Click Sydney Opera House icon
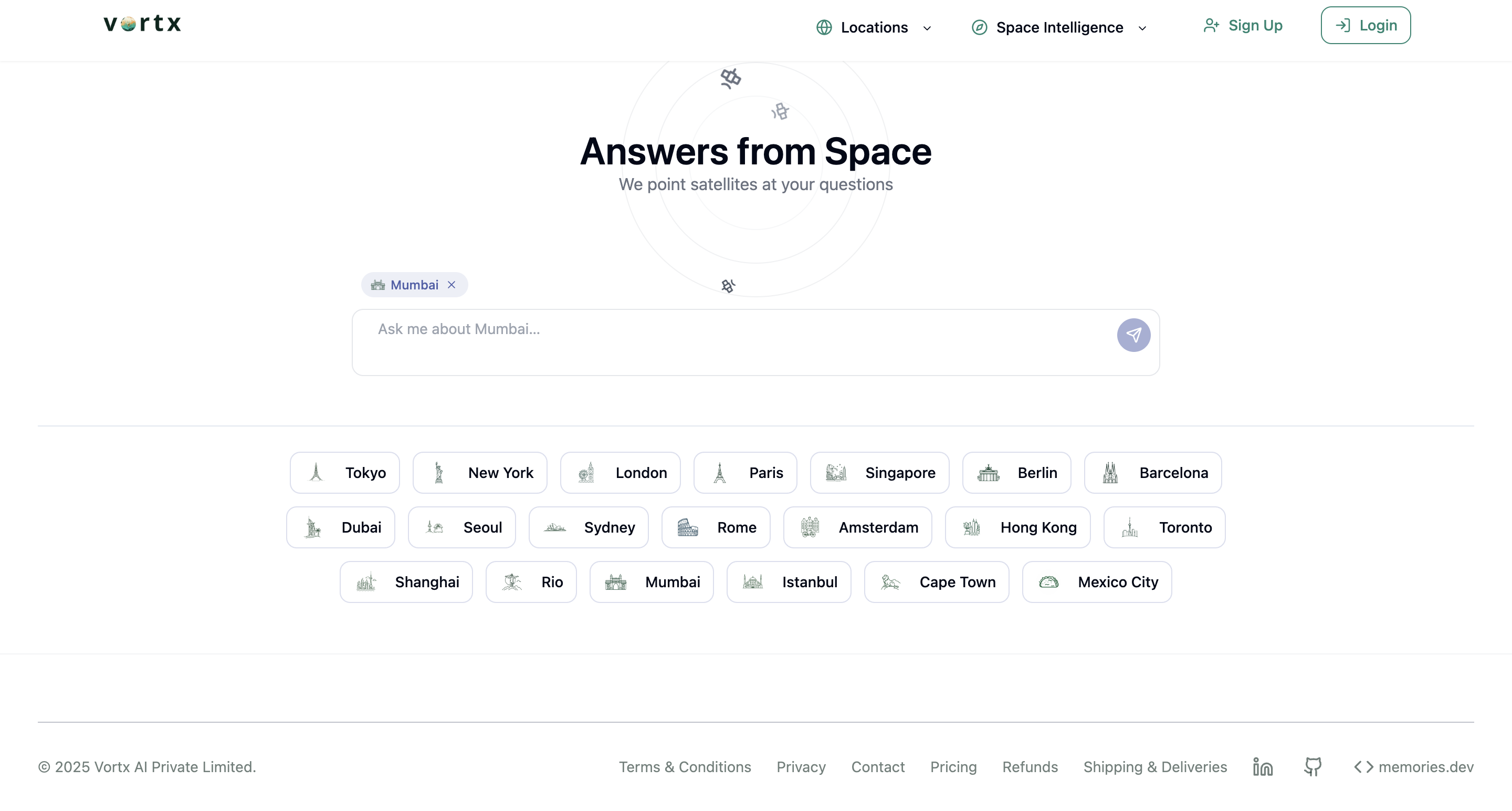The width and height of the screenshot is (1512, 811). tap(555, 527)
